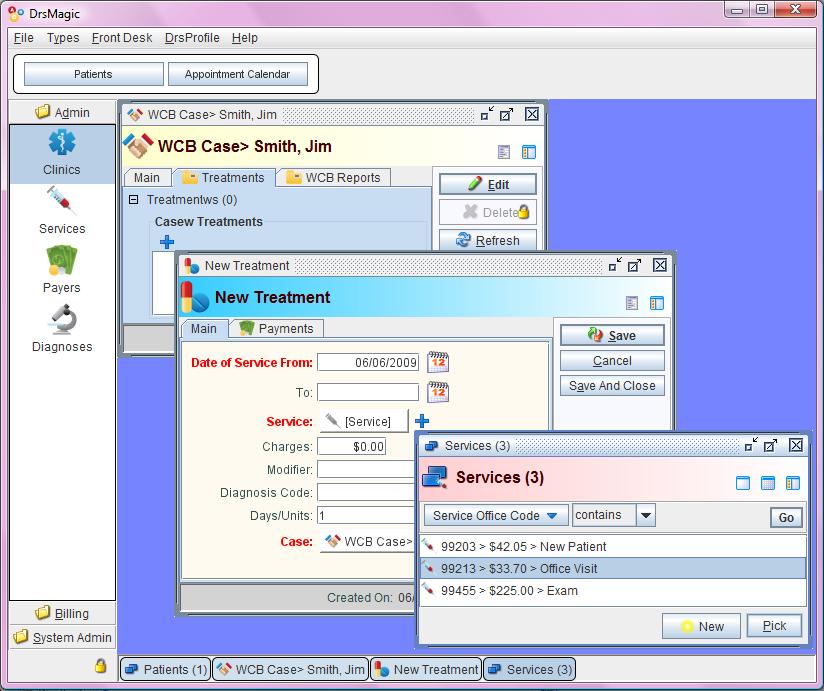
Task: Click the form view icon in the WCB Case header
Action: 503,152
